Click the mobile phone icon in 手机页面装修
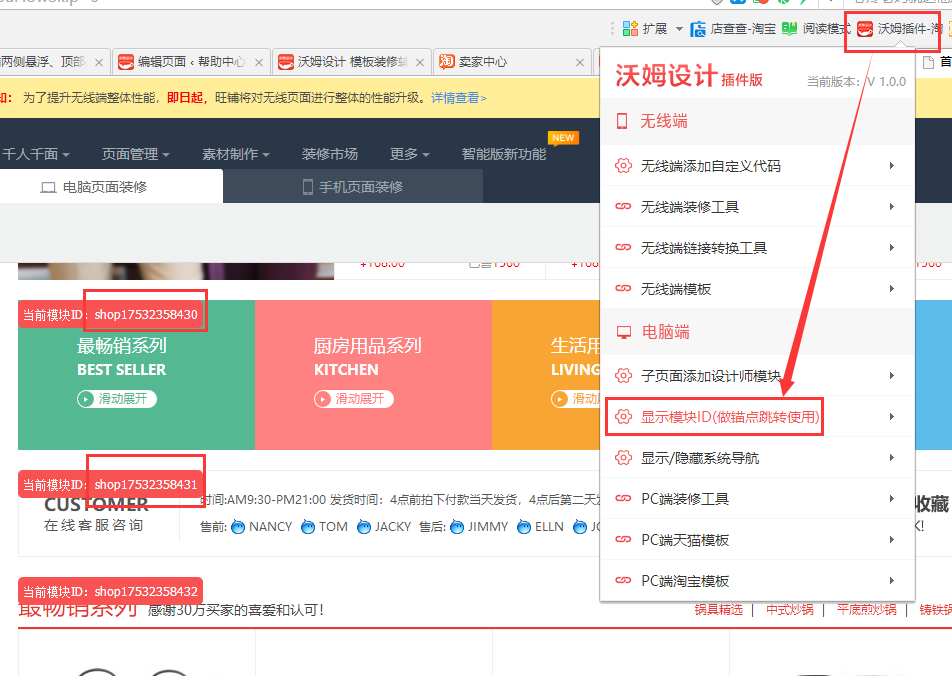This screenshot has height=676, width=952. coord(308,186)
